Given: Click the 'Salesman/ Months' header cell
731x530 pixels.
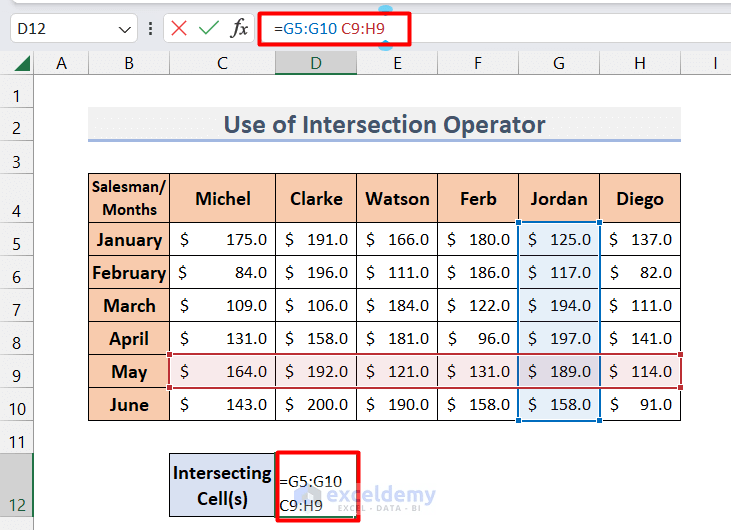Looking at the screenshot, I should point(129,198).
